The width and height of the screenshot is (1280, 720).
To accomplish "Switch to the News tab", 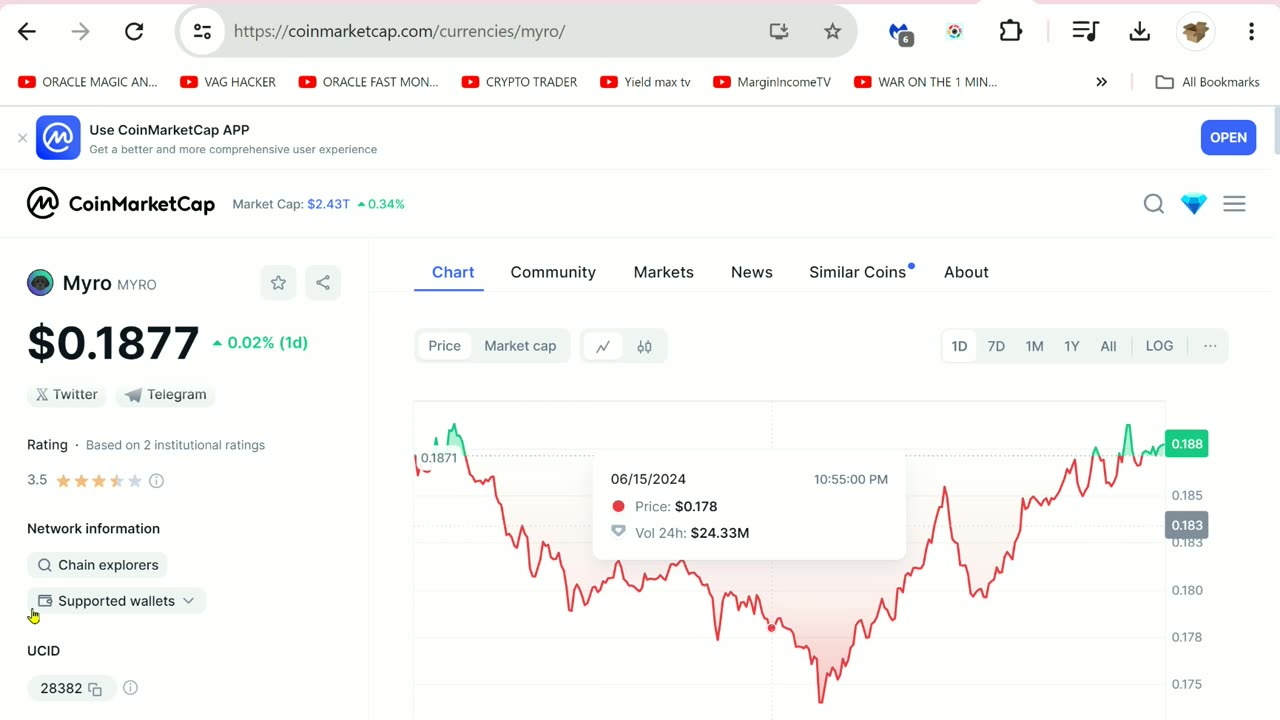I will coord(751,272).
